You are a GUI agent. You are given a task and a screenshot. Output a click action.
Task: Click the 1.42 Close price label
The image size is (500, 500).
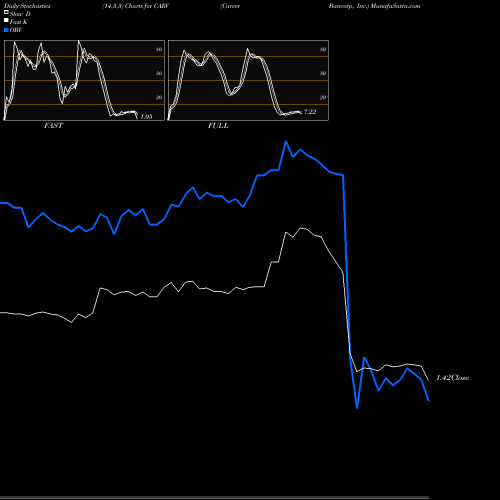pos(452,378)
